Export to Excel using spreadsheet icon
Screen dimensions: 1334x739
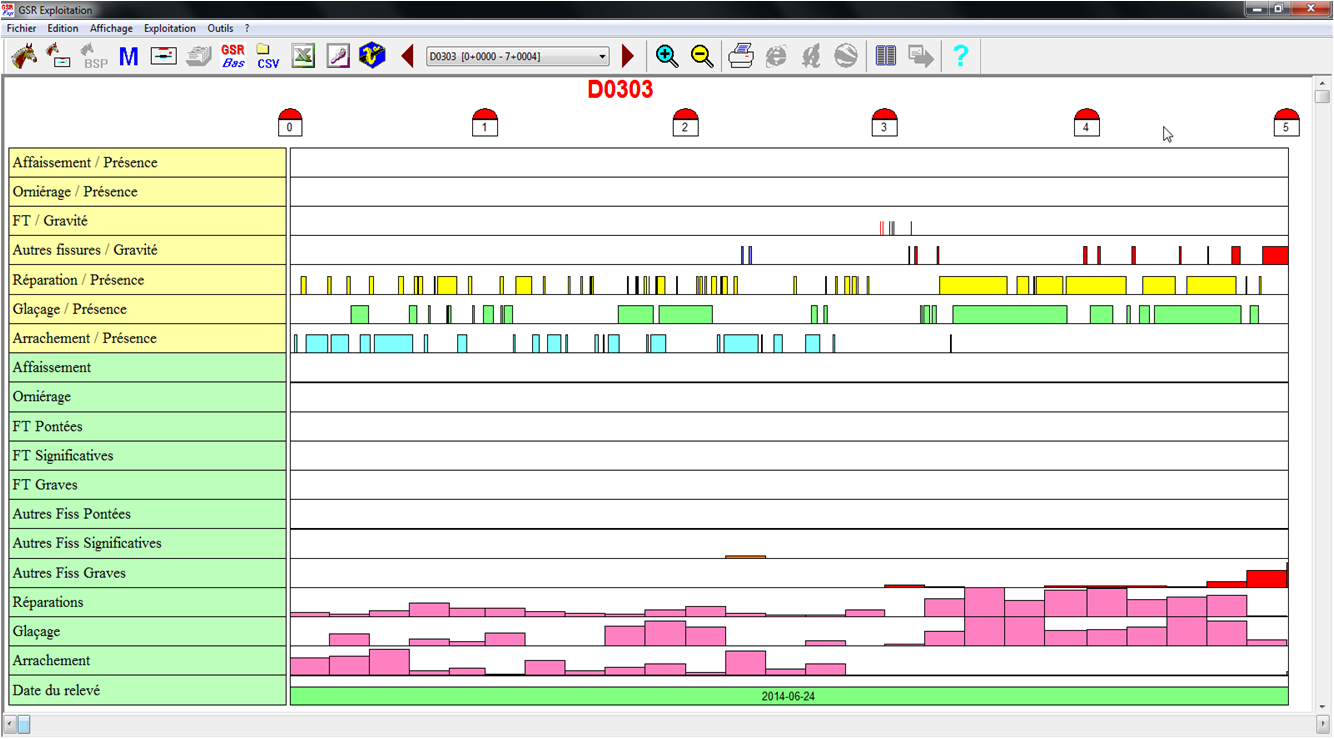[x=303, y=56]
